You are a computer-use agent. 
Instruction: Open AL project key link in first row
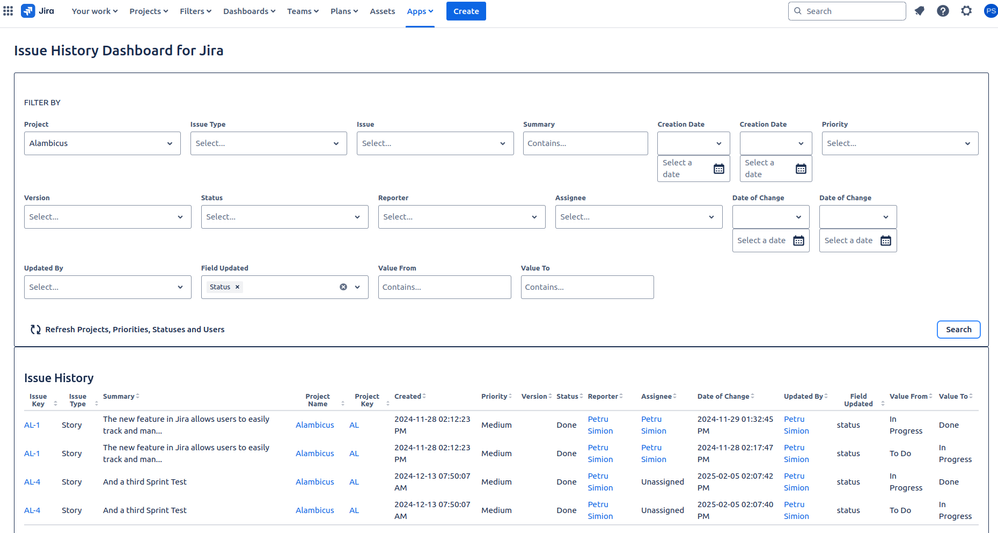(354, 425)
